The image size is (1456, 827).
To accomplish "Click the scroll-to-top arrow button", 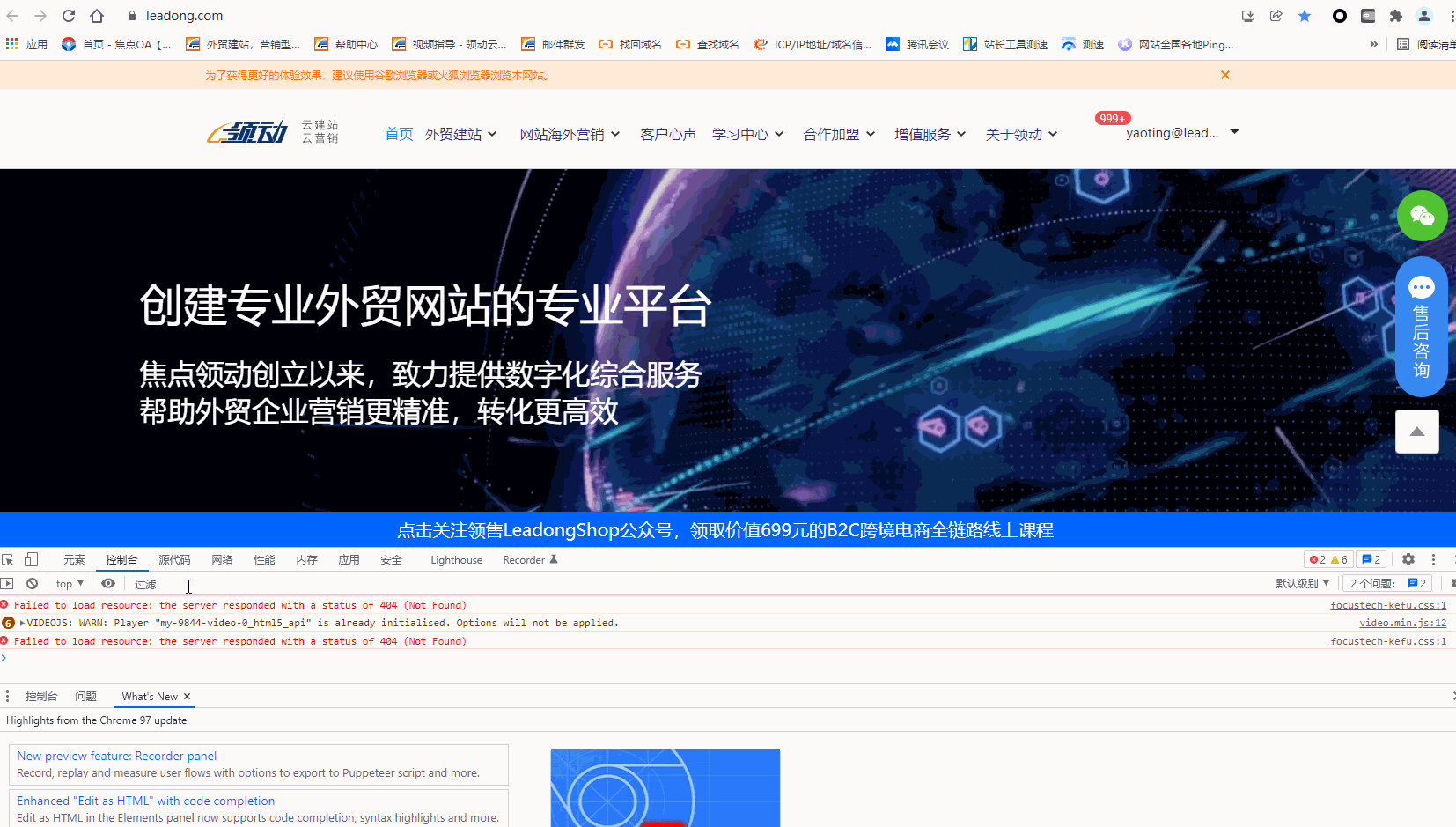I will click(1416, 432).
